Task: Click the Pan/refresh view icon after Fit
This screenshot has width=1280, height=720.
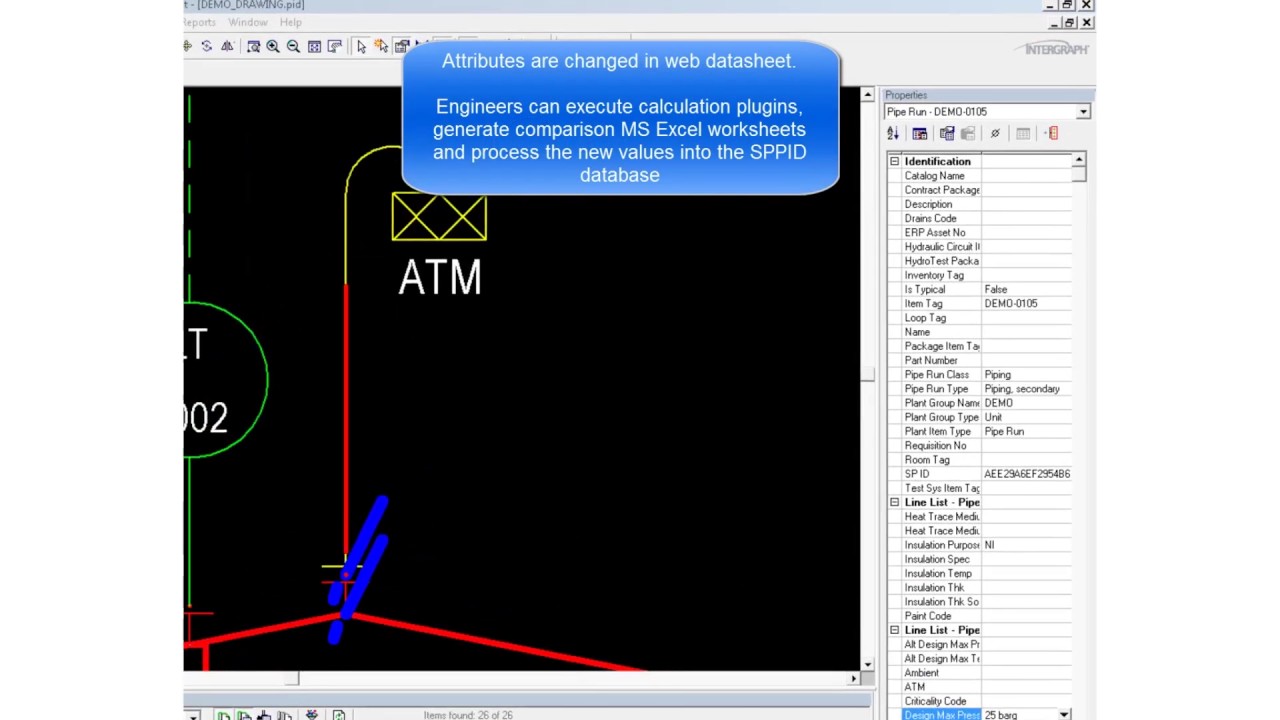Action: 334,46
